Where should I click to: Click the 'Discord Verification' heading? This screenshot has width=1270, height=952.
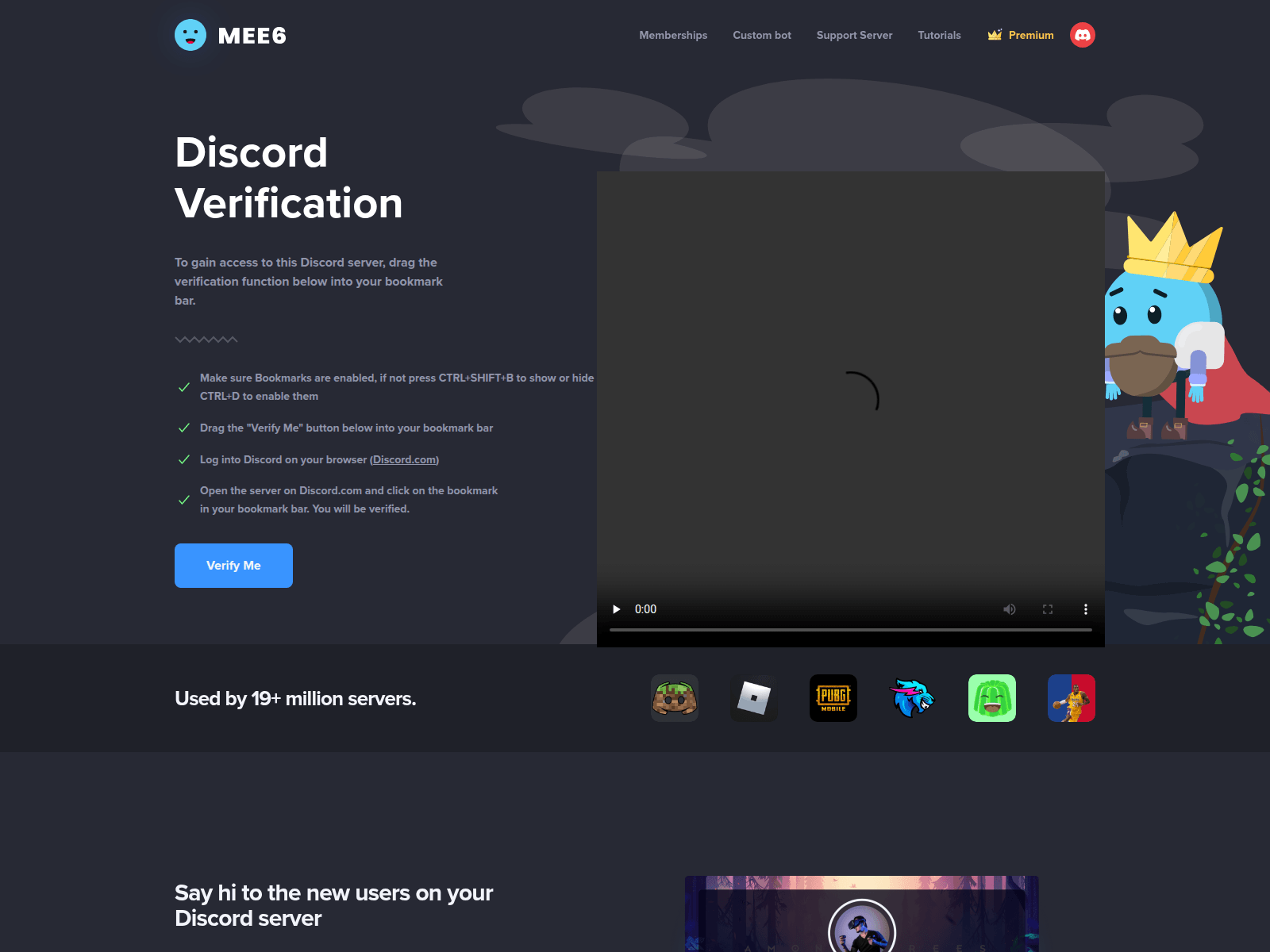(x=289, y=178)
